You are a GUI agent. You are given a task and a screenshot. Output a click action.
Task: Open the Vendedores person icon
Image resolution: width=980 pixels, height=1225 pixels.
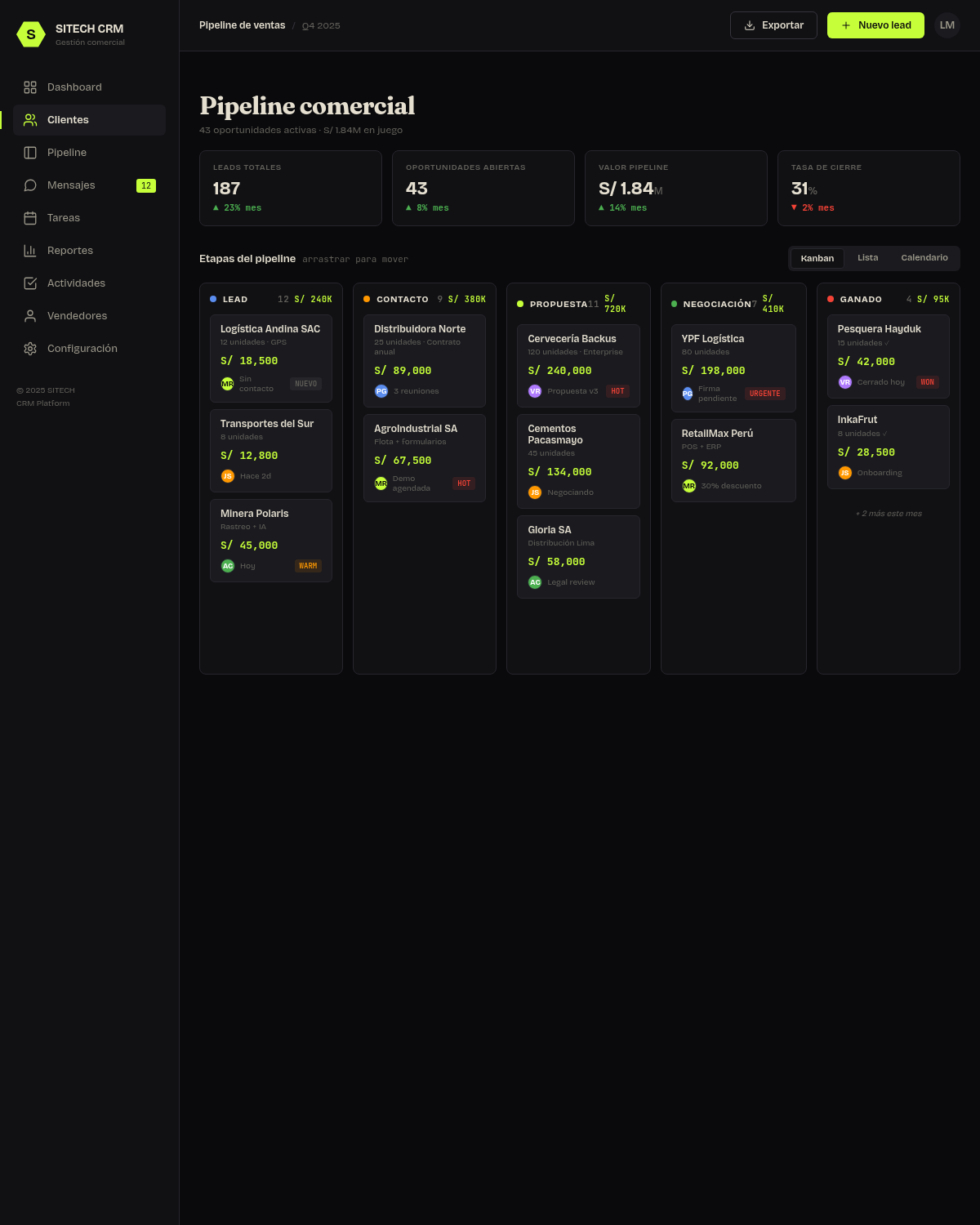click(30, 316)
